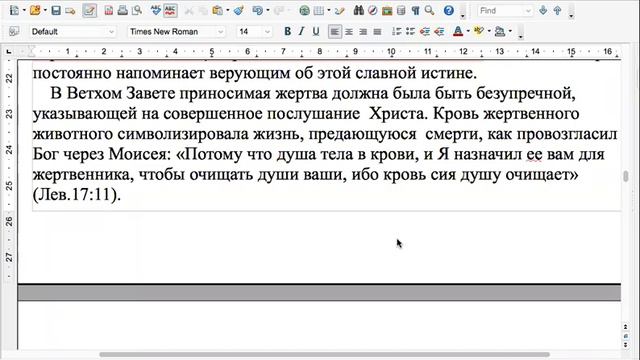This screenshot has width=640, height=360.
Task: Toggle bulleted list
Action: 411,31
